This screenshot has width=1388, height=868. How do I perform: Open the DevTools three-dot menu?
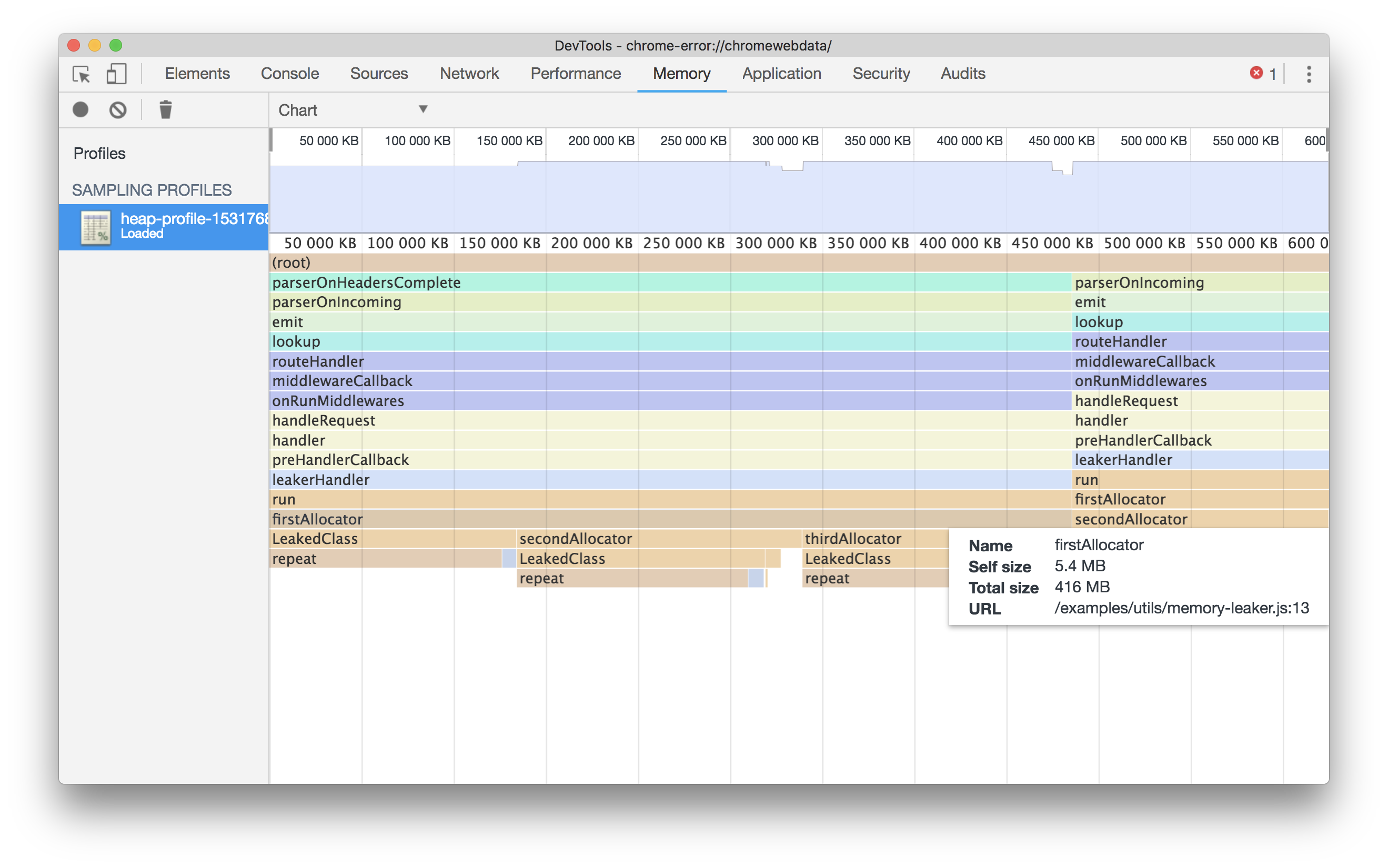[1309, 74]
